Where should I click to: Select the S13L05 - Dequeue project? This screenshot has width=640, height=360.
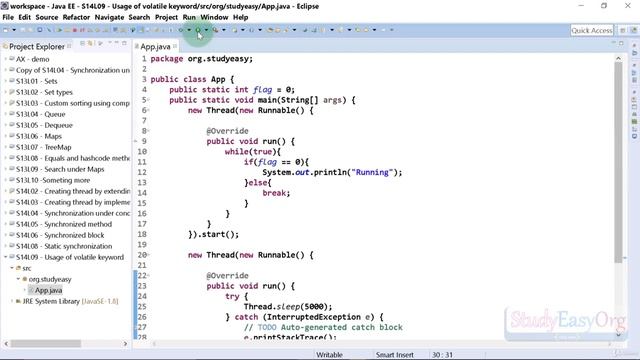44,125
